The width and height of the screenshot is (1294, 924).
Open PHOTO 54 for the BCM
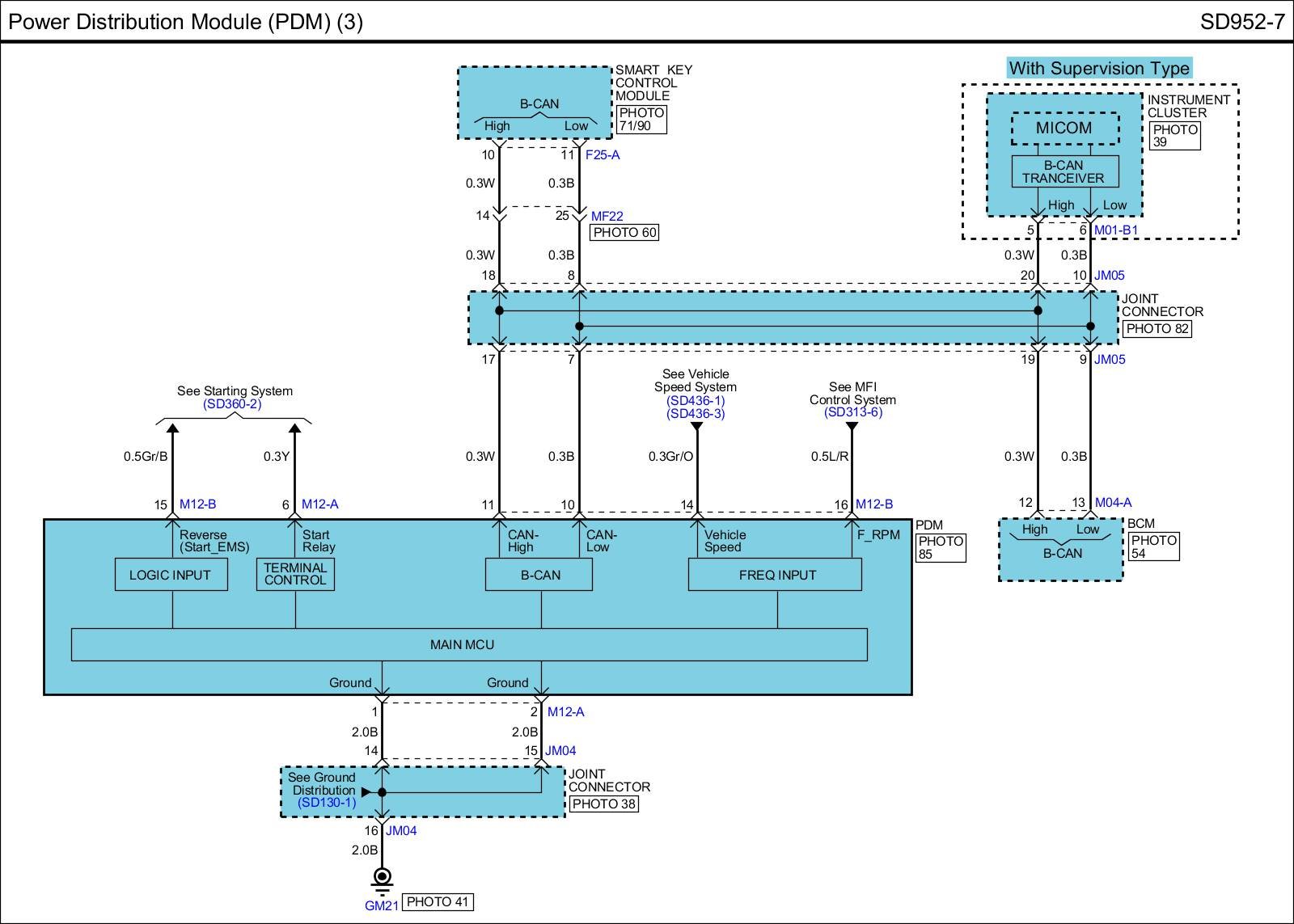(1153, 546)
